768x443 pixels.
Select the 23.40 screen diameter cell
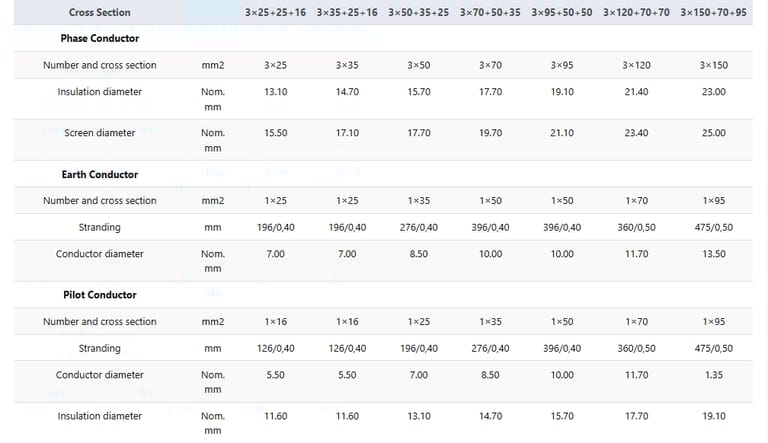(x=636, y=133)
